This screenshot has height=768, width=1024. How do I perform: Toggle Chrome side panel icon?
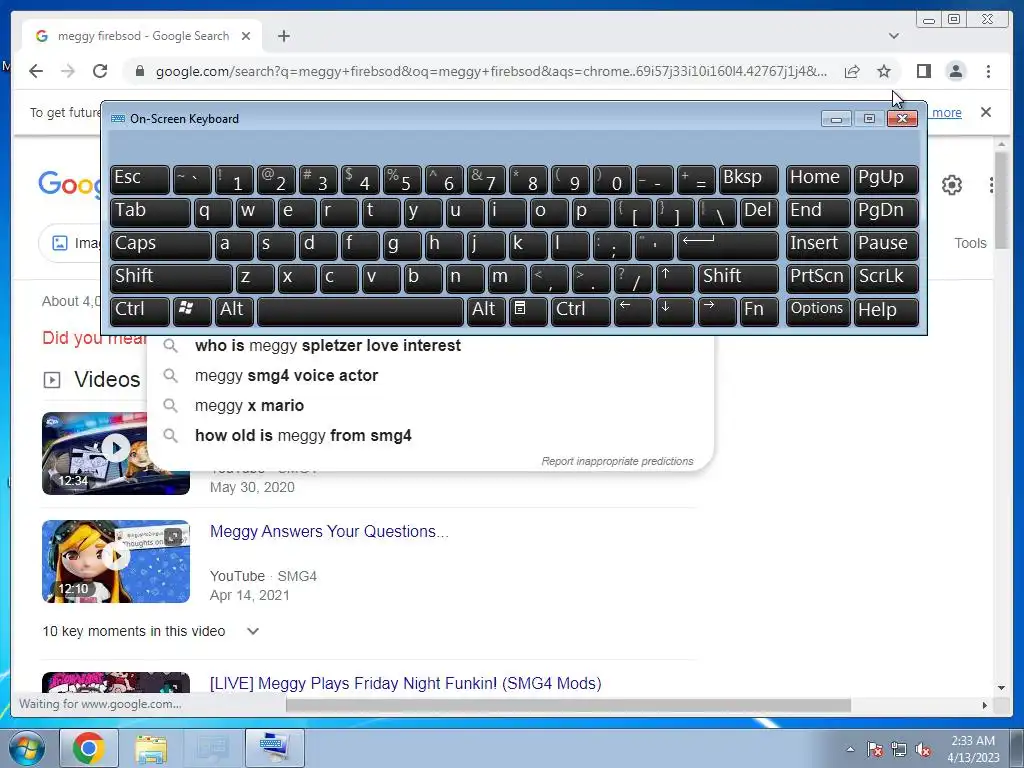(x=923, y=71)
